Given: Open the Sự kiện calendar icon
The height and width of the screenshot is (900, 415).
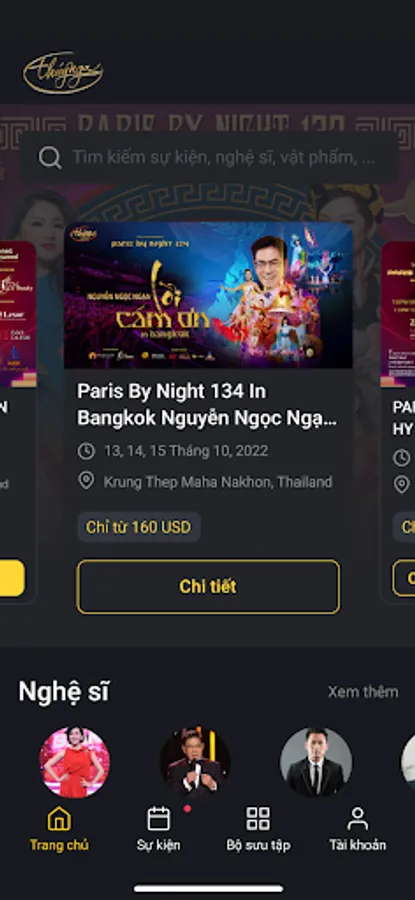Looking at the screenshot, I should click(158, 819).
